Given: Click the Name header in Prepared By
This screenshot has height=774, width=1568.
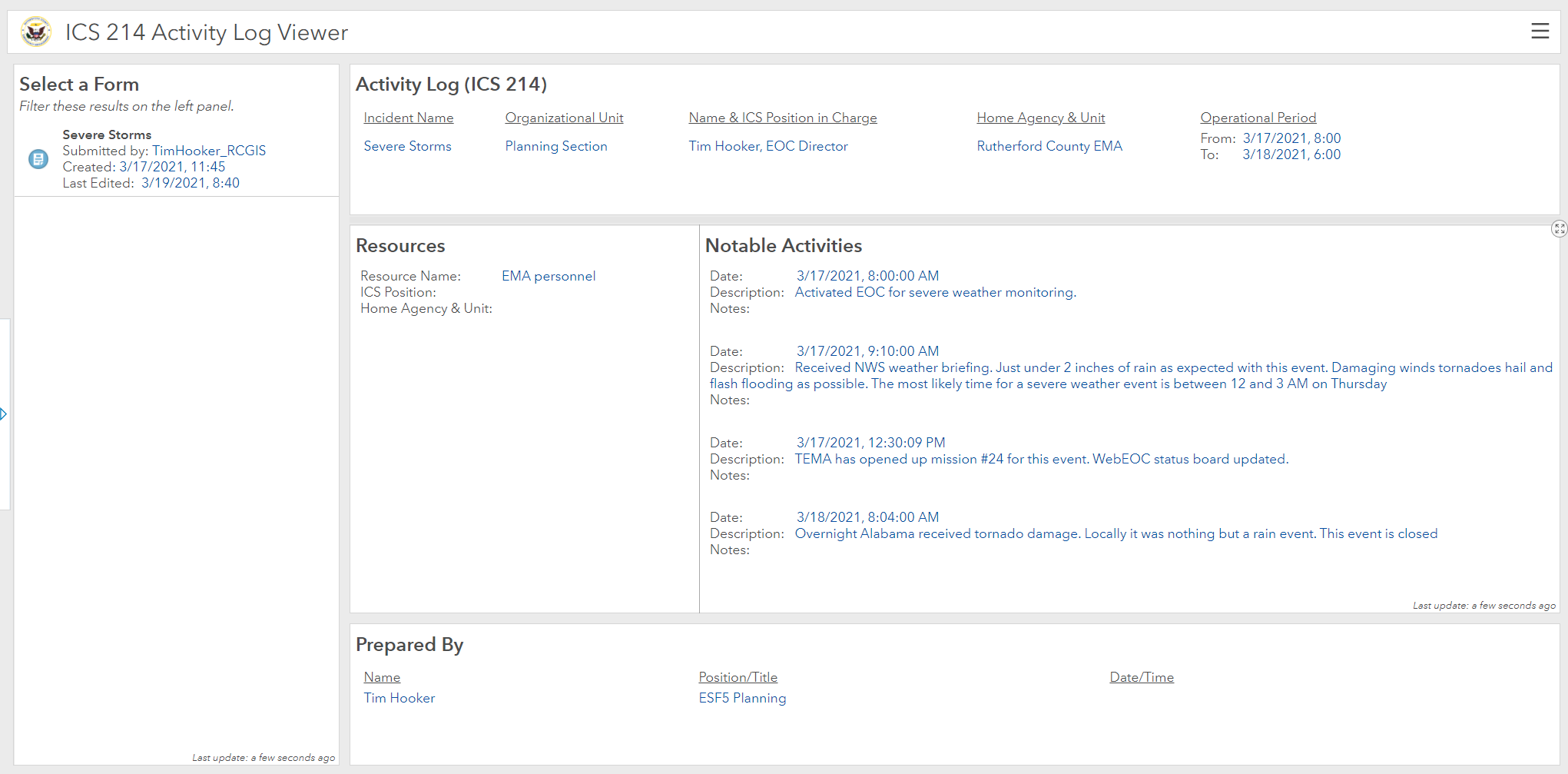Looking at the screenshot, I should (382, 677).
